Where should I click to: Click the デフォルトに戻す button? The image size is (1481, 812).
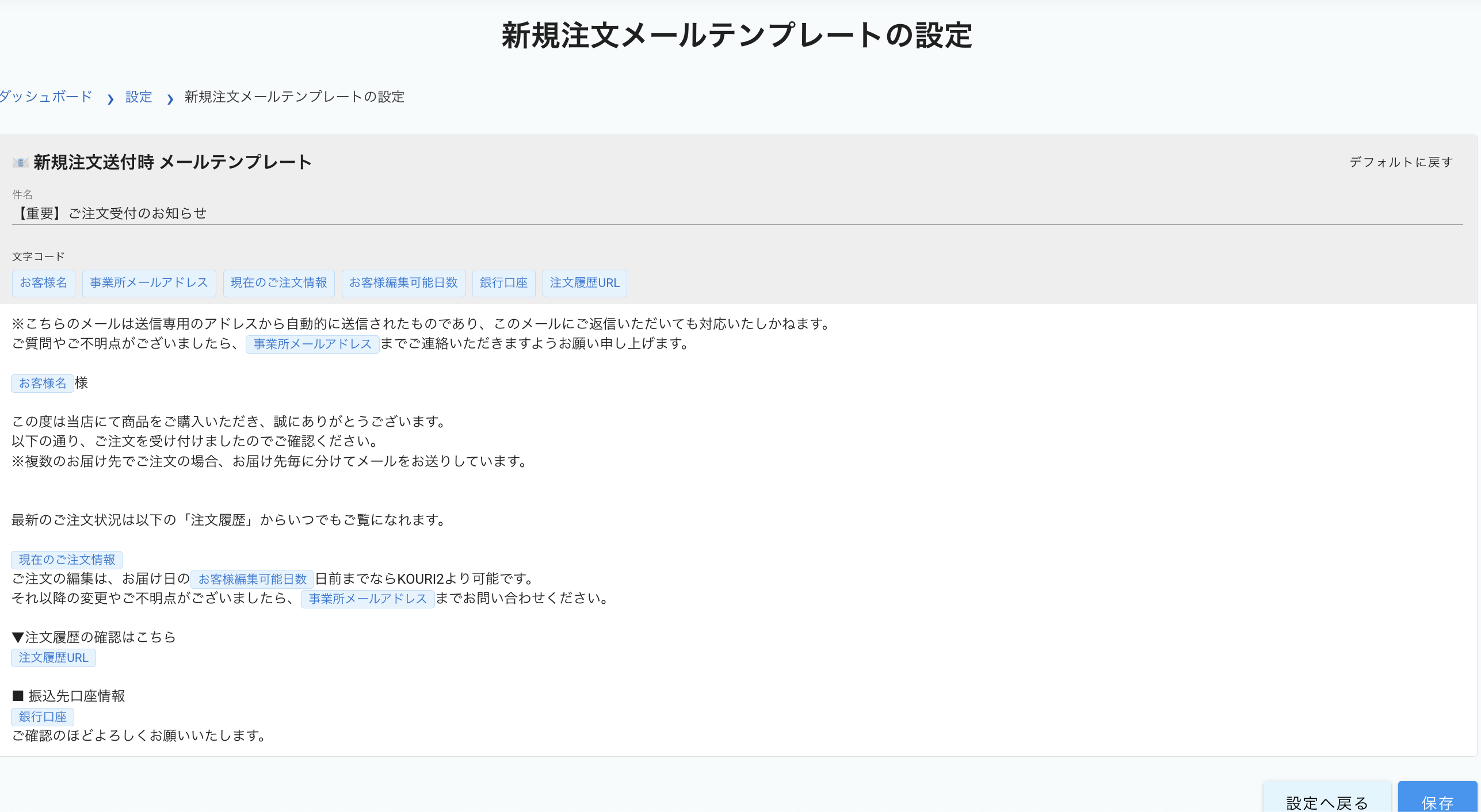point(1401,162)
